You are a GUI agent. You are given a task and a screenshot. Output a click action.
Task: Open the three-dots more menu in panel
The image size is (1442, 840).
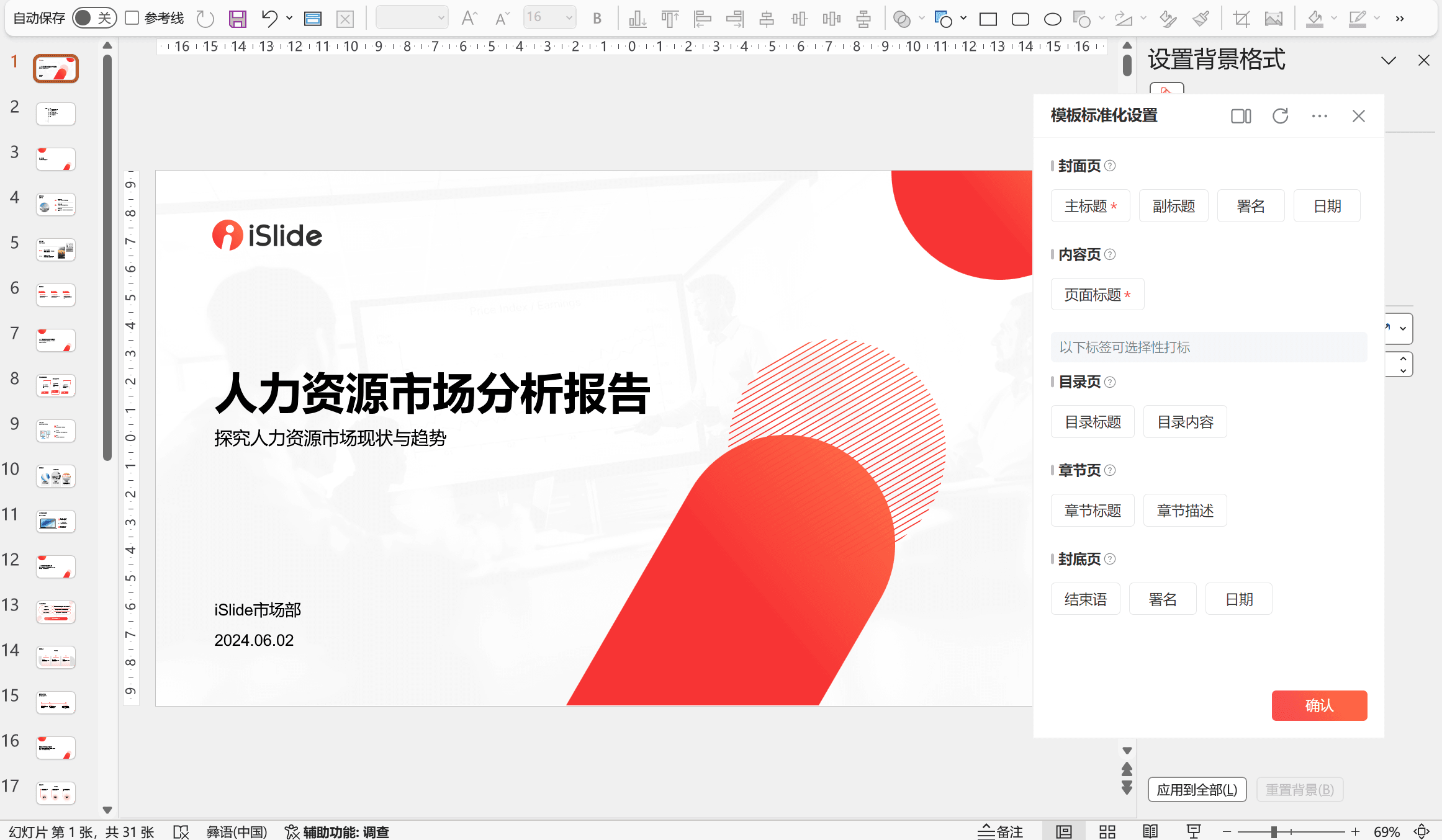[x=1319, y=116]
